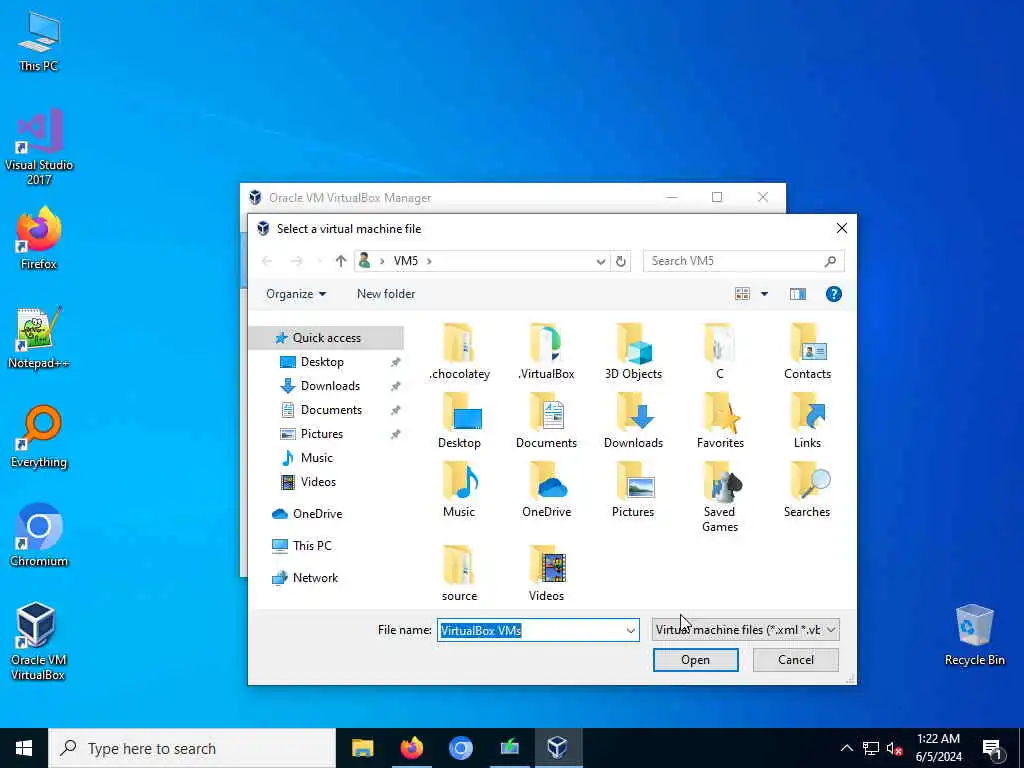
Task: Open Music in navigation pane
Action: (317, 458)
